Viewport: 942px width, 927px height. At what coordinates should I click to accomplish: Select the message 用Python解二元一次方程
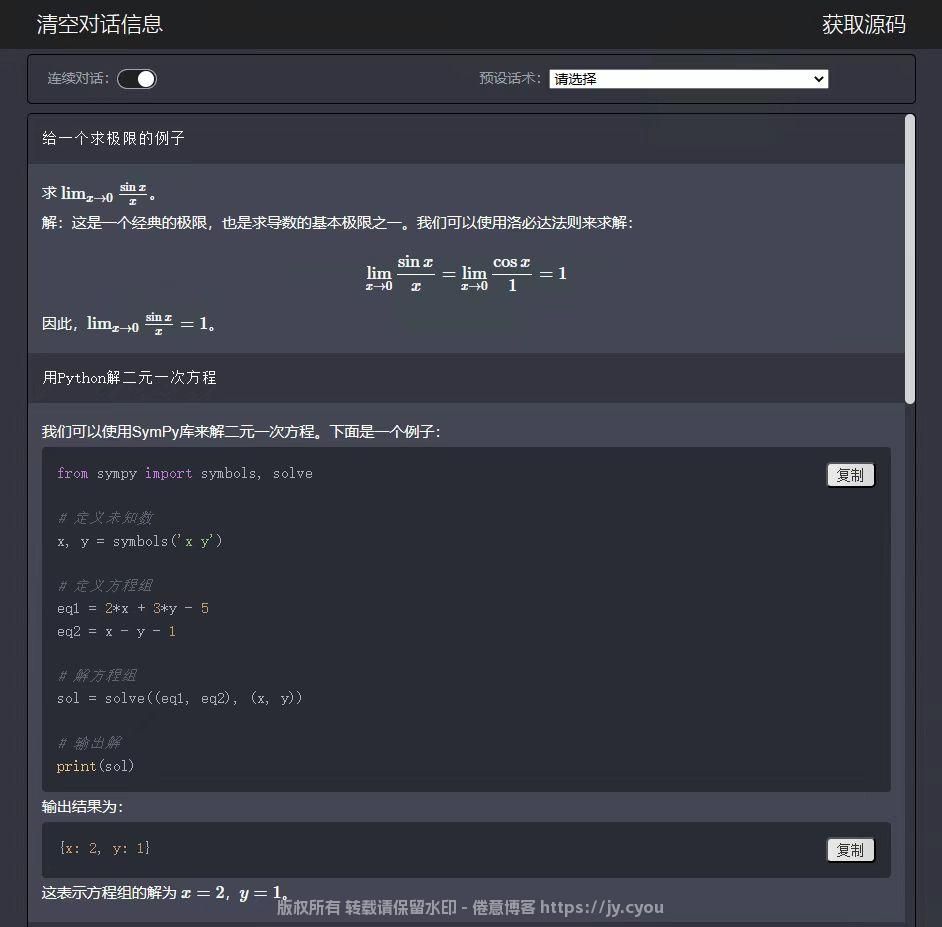coord(129,377)
